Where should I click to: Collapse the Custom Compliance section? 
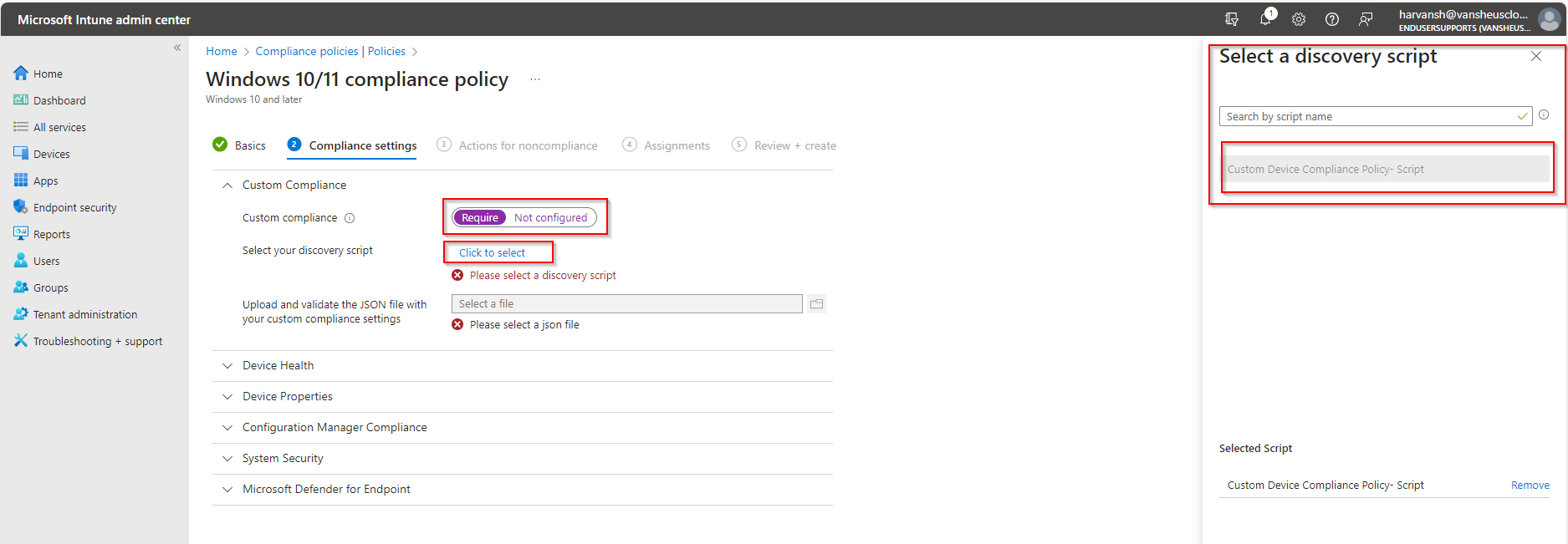click(x=227, y=186)
